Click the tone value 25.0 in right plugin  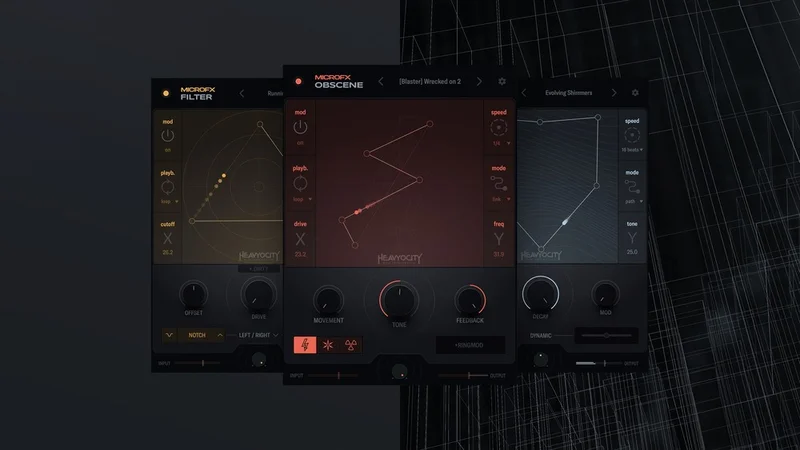click(632, 252)
